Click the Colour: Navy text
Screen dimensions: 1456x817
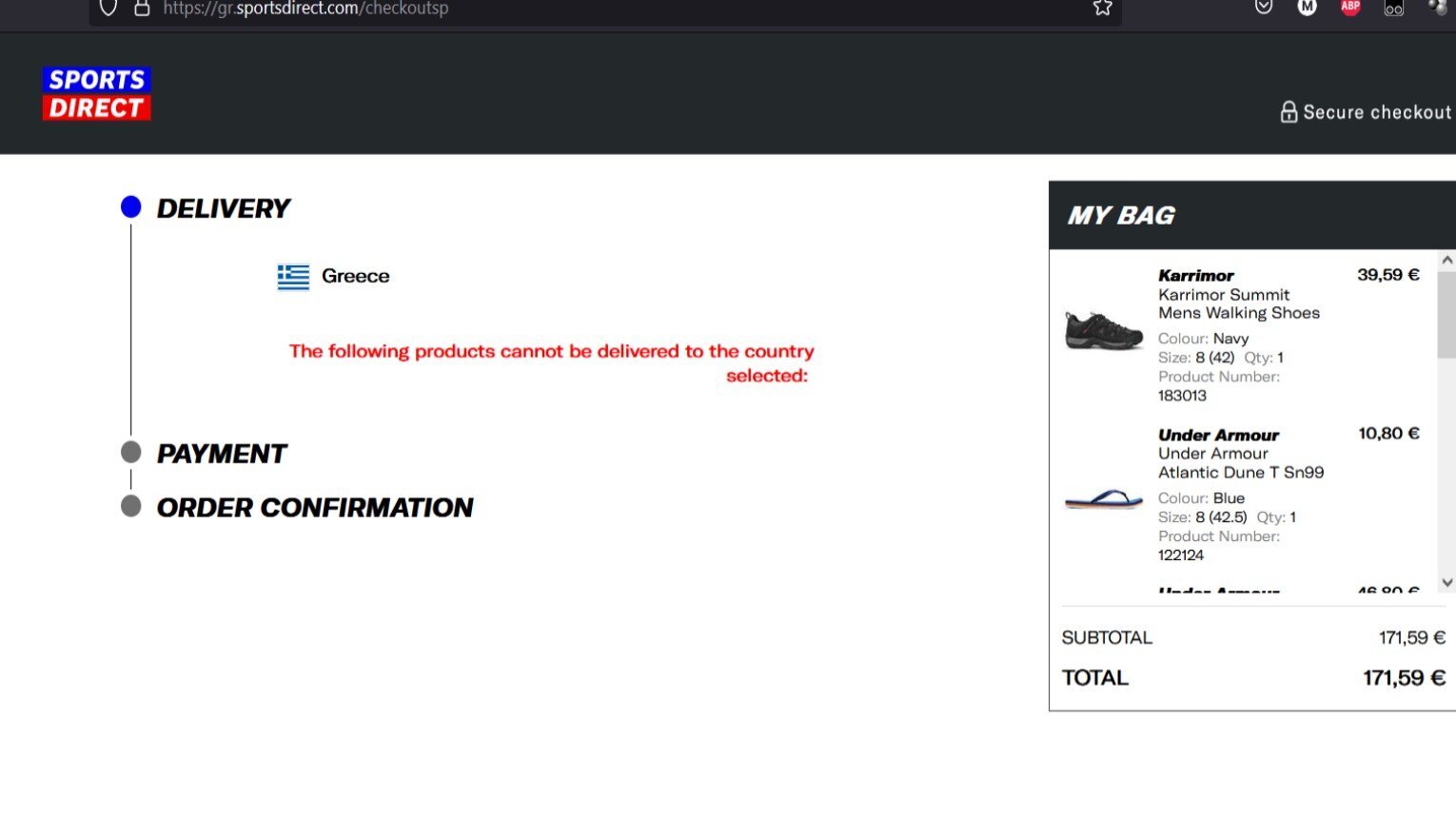point(1203,339)
